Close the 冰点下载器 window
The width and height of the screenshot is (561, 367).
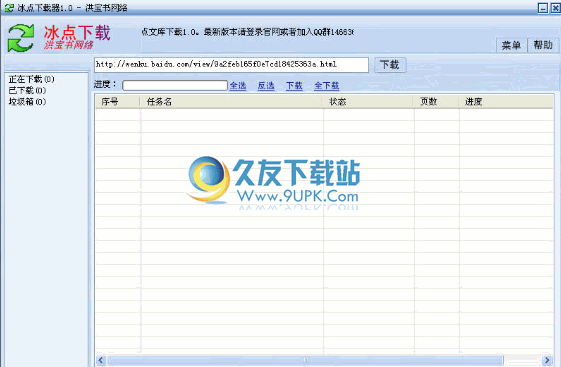pyautogui.click(x=555, y=8)
